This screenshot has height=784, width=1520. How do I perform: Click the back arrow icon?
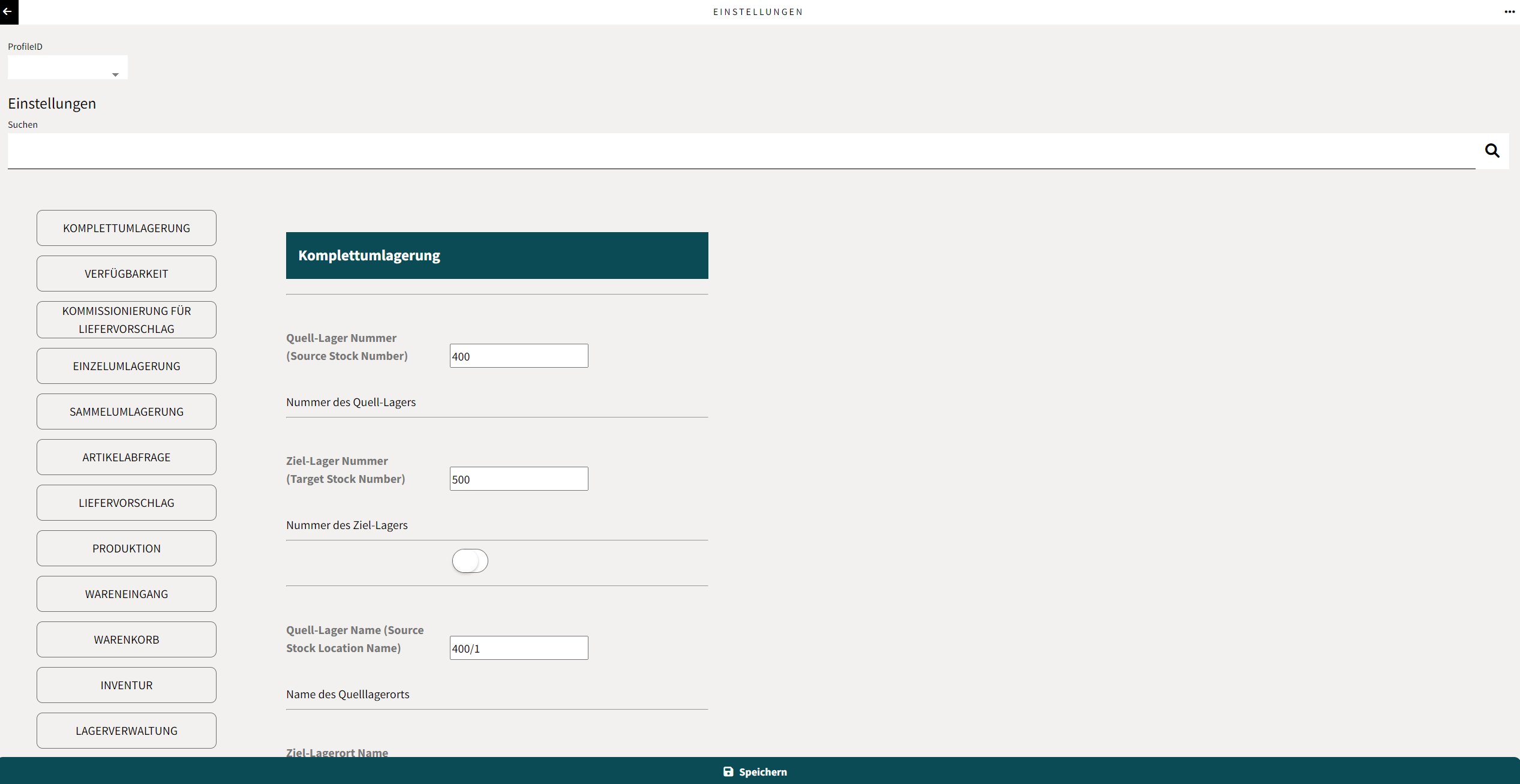[x=8, y=11]
